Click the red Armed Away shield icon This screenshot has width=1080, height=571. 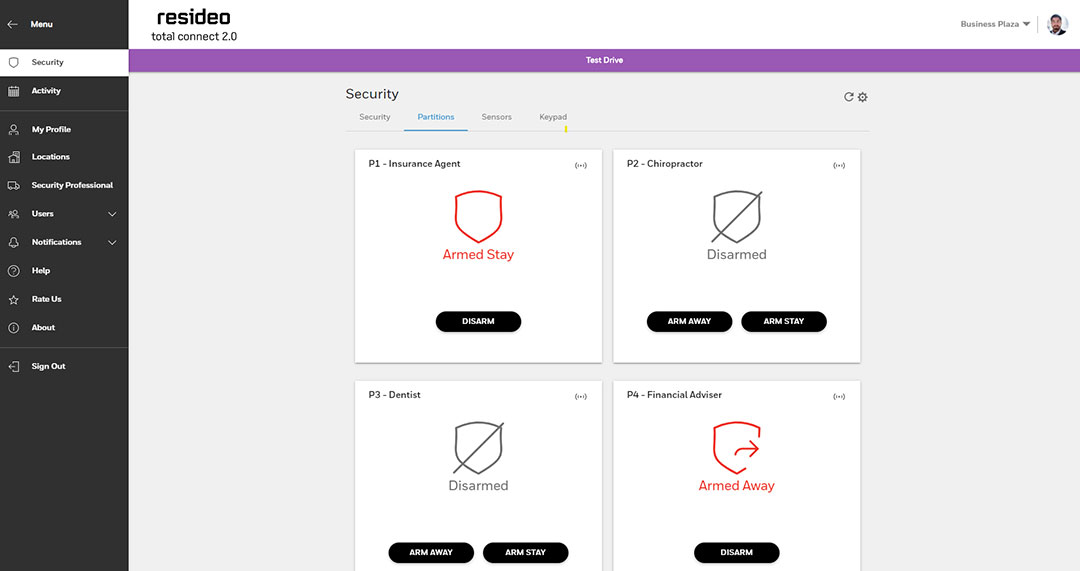point(736,448)
